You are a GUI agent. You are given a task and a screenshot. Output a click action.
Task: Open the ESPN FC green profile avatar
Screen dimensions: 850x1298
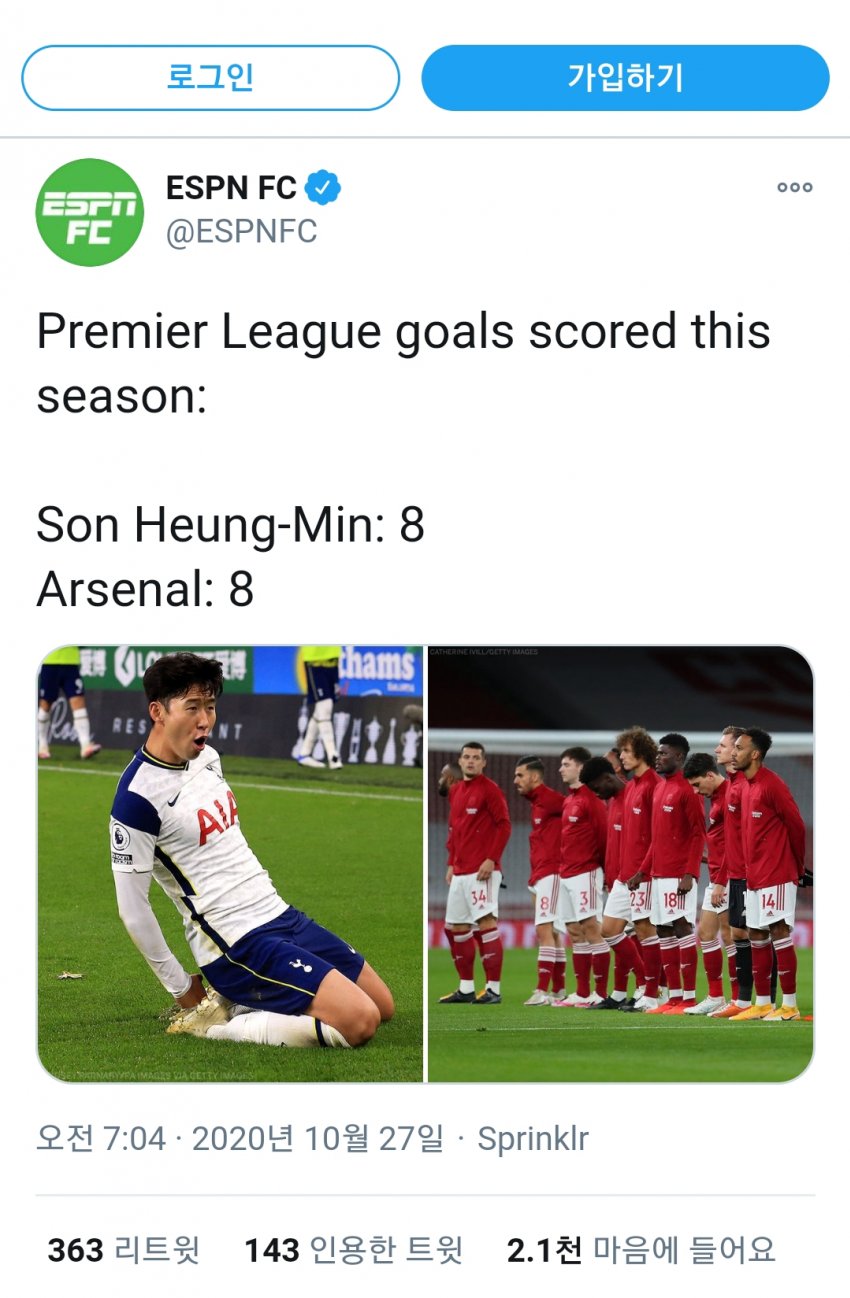pyautogui.click(x=89, y=212)
